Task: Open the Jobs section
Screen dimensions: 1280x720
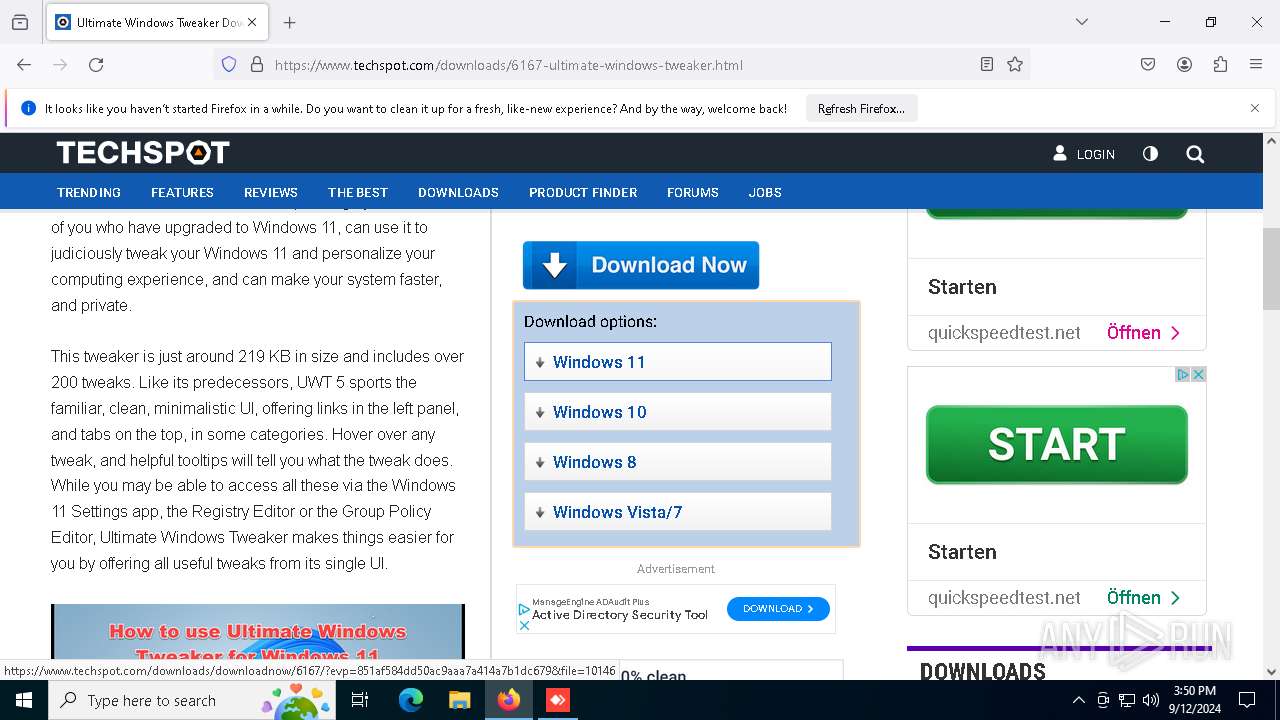Action: [x=765, y=192]
